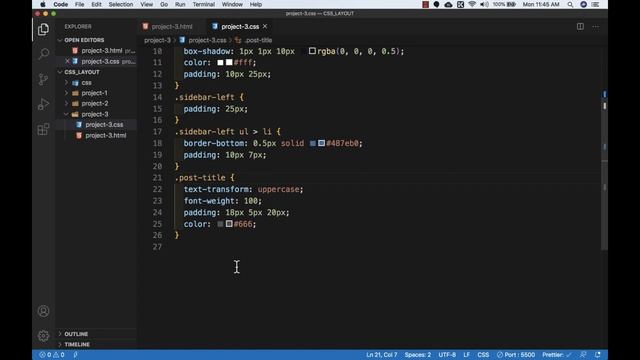
Task: Open the File menu
Action: 79,4
